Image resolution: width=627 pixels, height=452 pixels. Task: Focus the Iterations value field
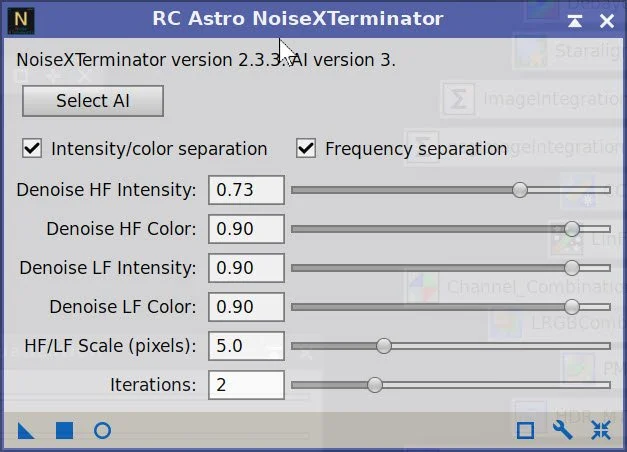[x=246, y=385]
